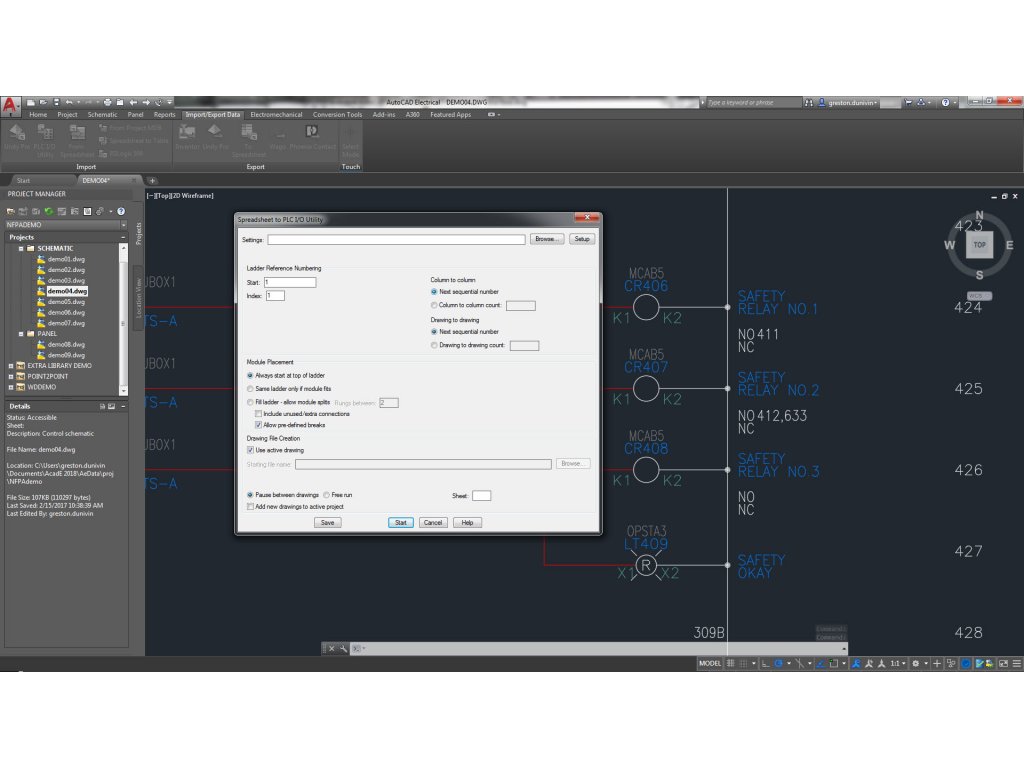Image resolution: width=1024 pixels, height=768 pixels.
Task: Click the annotation scale 1:1 control
Action: (897, 664)
